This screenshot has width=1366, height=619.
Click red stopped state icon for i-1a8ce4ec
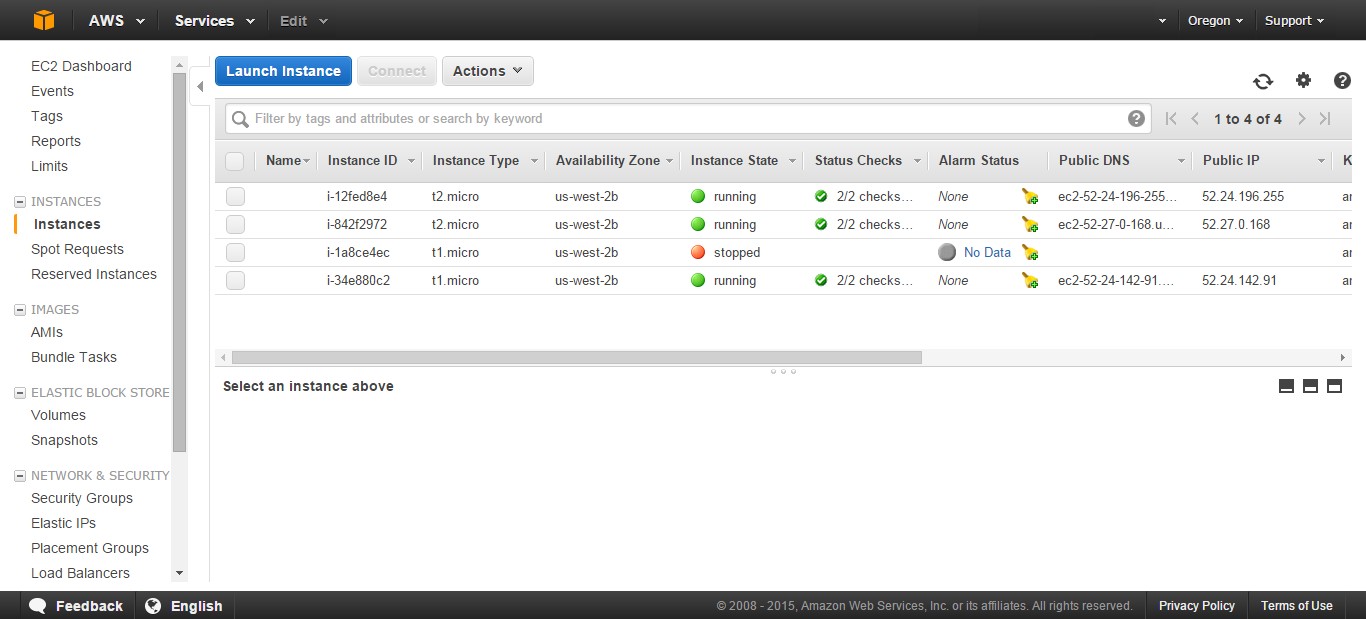[698, 253]
